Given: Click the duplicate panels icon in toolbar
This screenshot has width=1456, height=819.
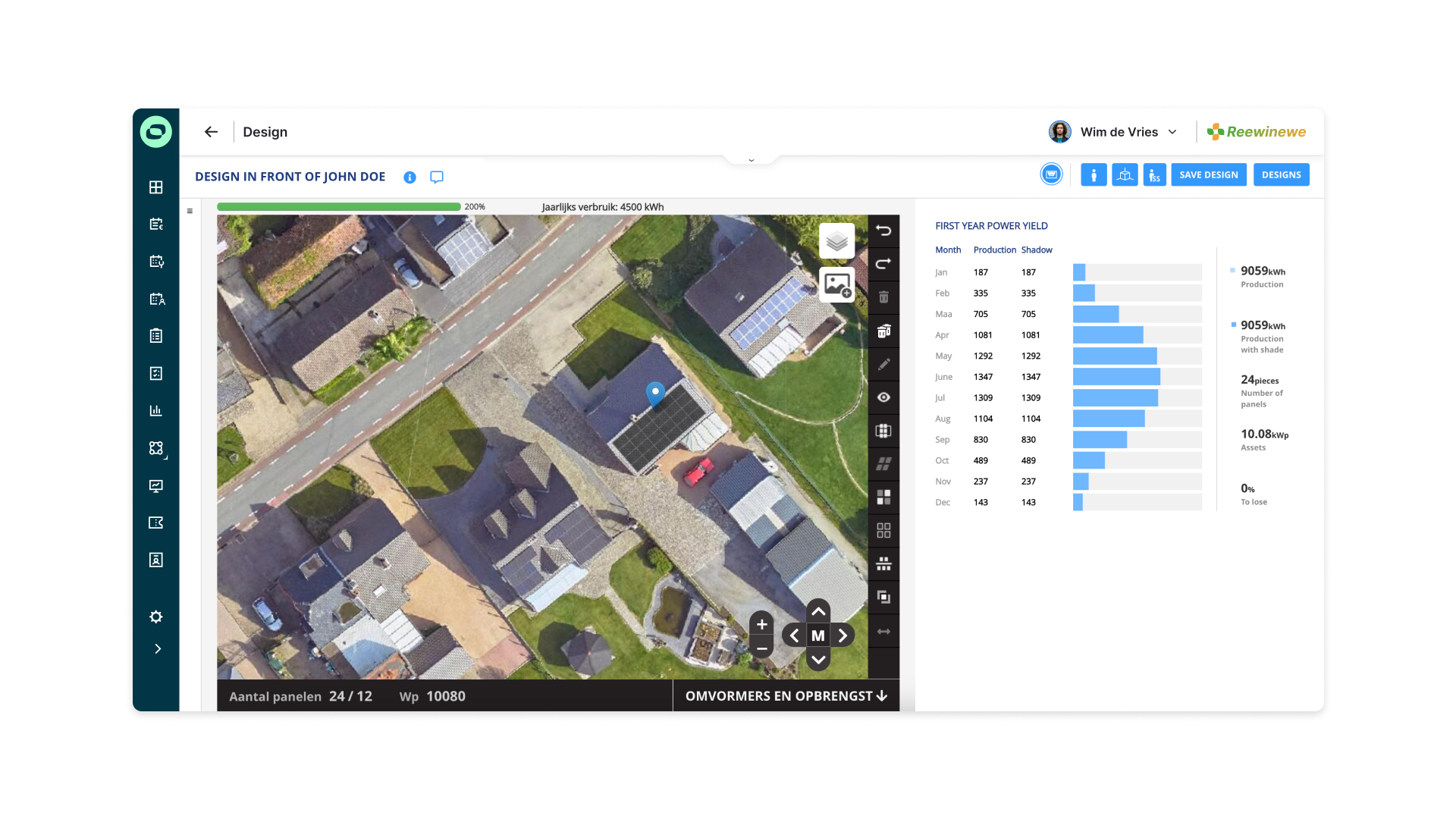Looking at the screenshot, I should 883,598.
